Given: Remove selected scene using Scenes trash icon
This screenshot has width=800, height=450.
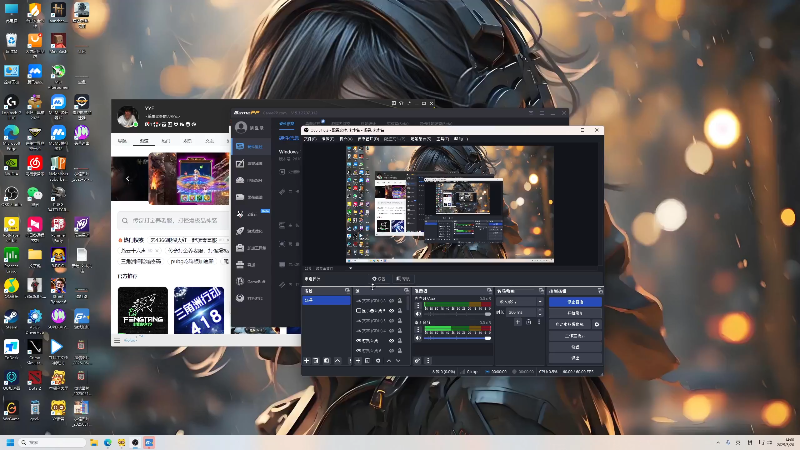Looking at the screenshot, I should pyautogui.click(x=316, y=361).
